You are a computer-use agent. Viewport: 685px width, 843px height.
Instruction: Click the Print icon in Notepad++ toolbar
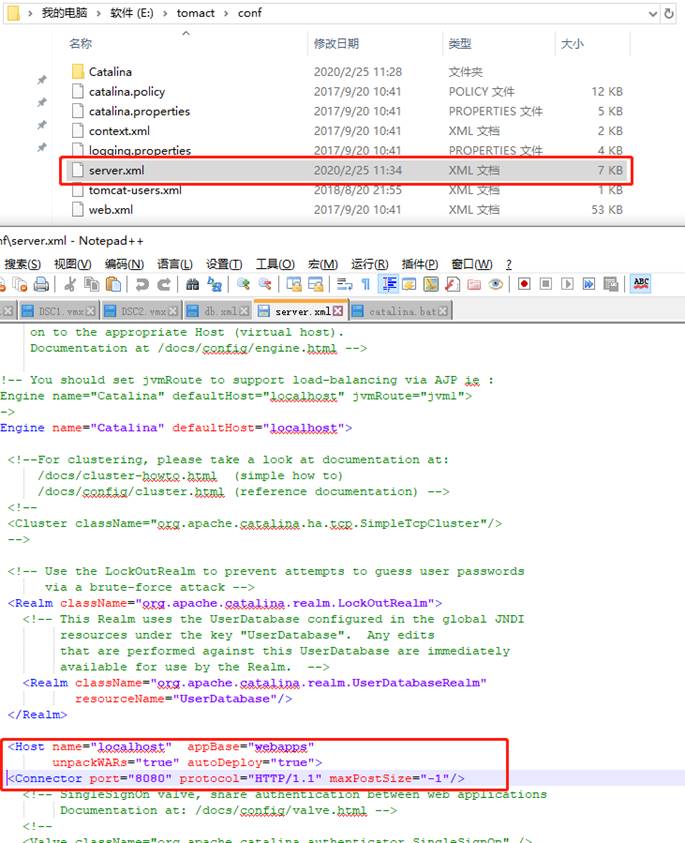tap(41, 284)
